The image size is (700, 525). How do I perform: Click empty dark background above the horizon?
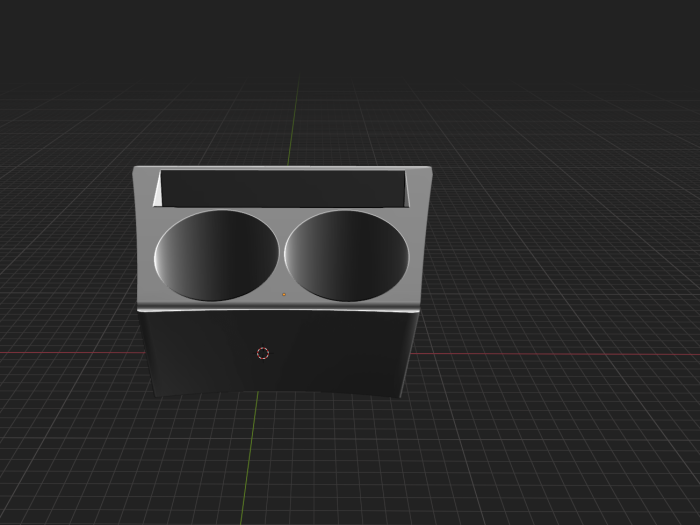tap(350, 40)
